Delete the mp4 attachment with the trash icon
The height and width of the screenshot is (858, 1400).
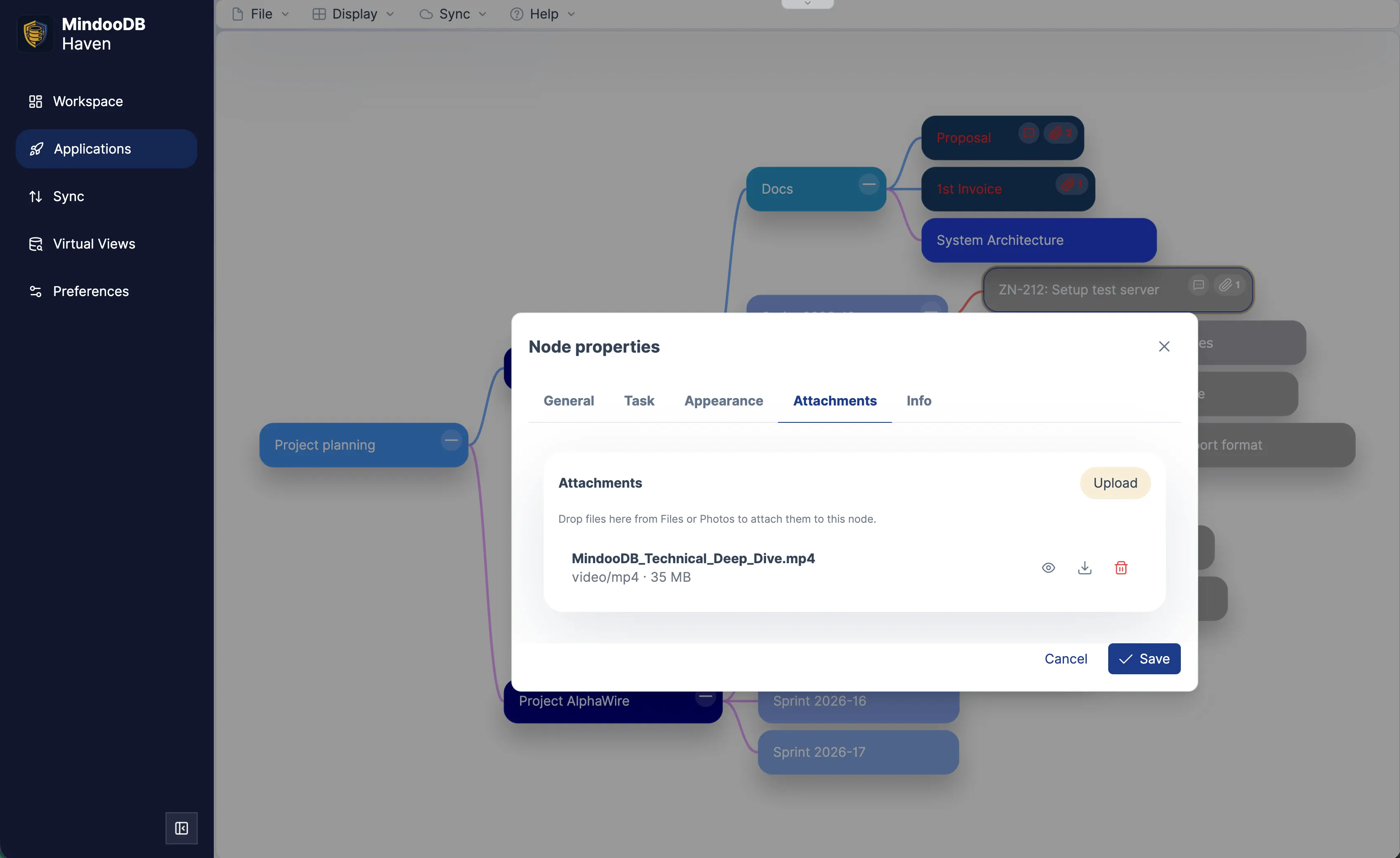click(1121, 567)
